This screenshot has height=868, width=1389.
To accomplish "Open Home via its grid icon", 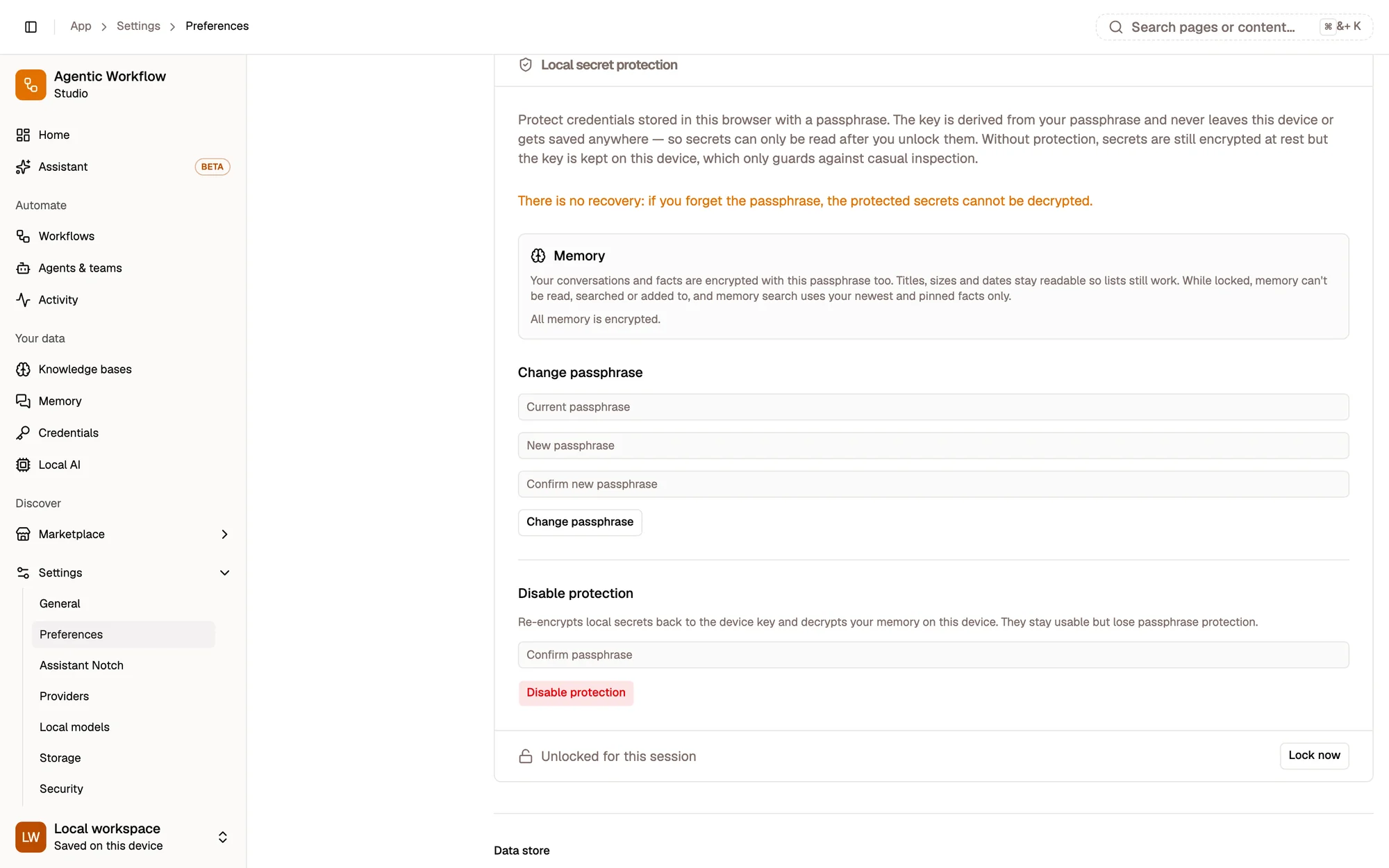I will point(23,135).
